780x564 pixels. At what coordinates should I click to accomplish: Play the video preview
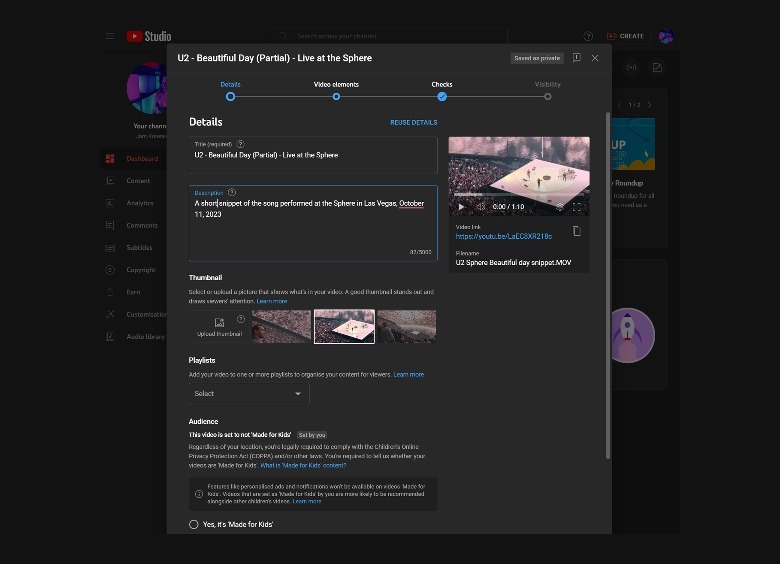[461, 206]
